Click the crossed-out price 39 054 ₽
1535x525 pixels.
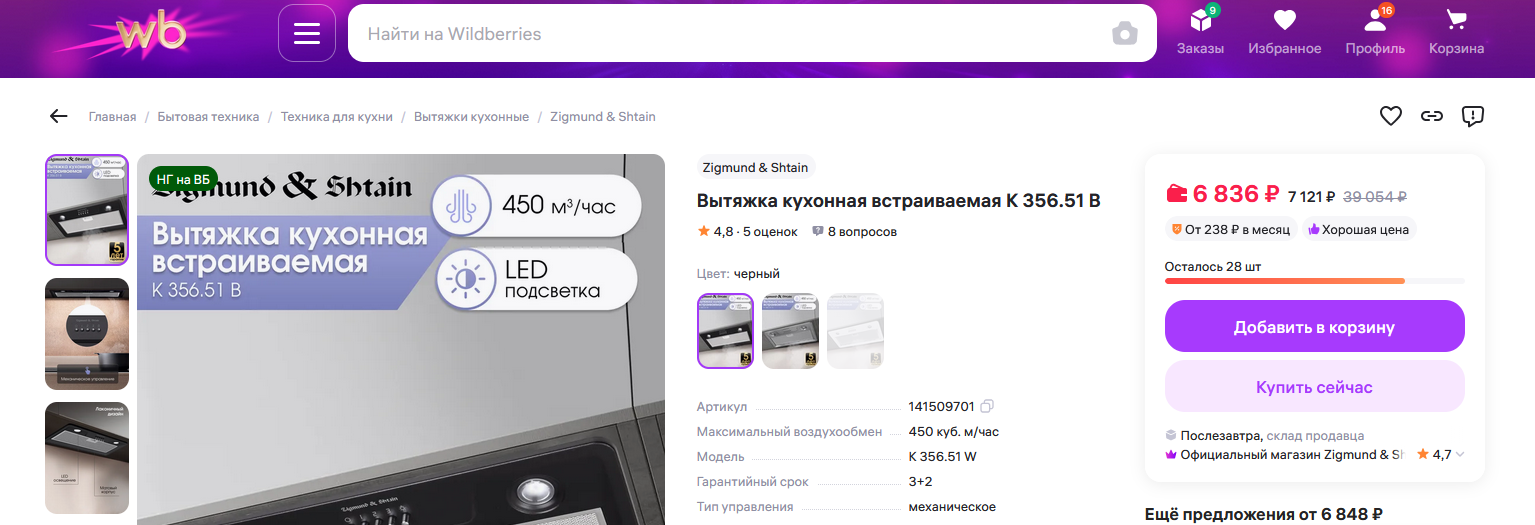click(x=1374, y=196)
